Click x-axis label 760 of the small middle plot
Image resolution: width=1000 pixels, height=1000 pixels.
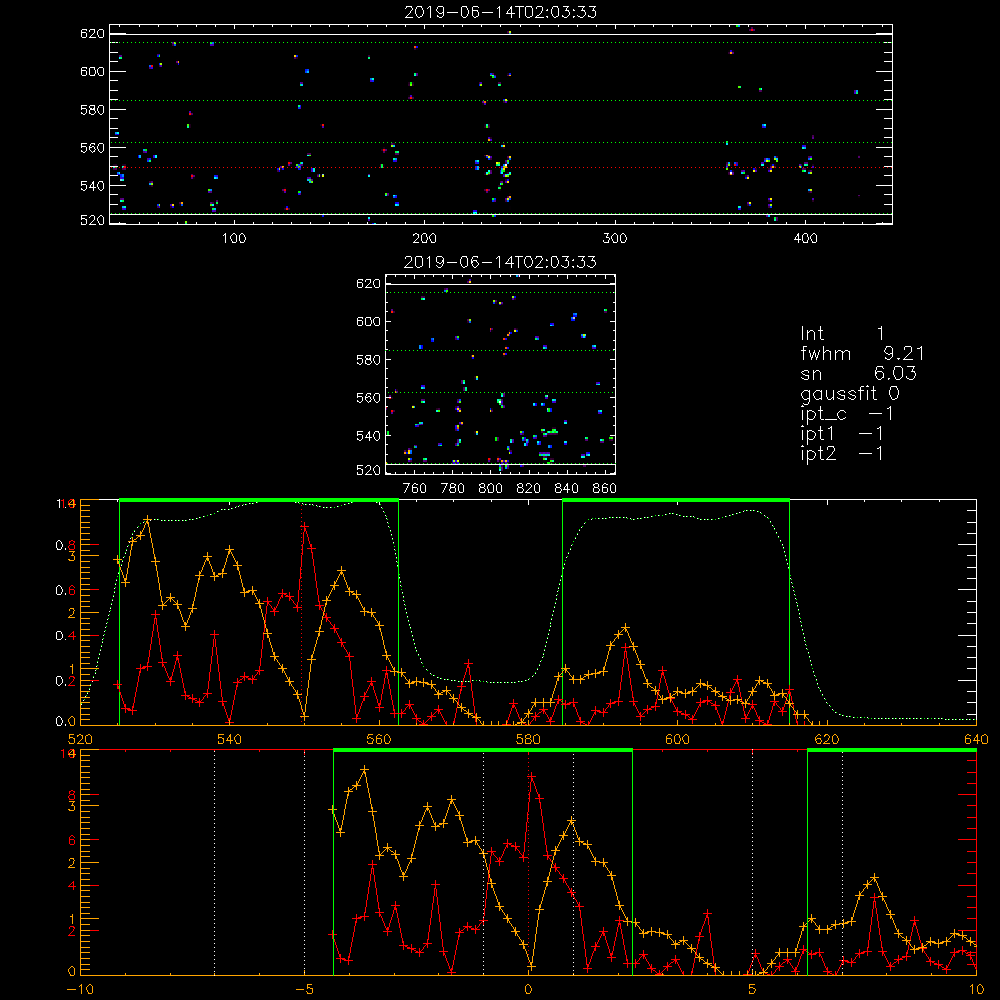coord(415,489)
